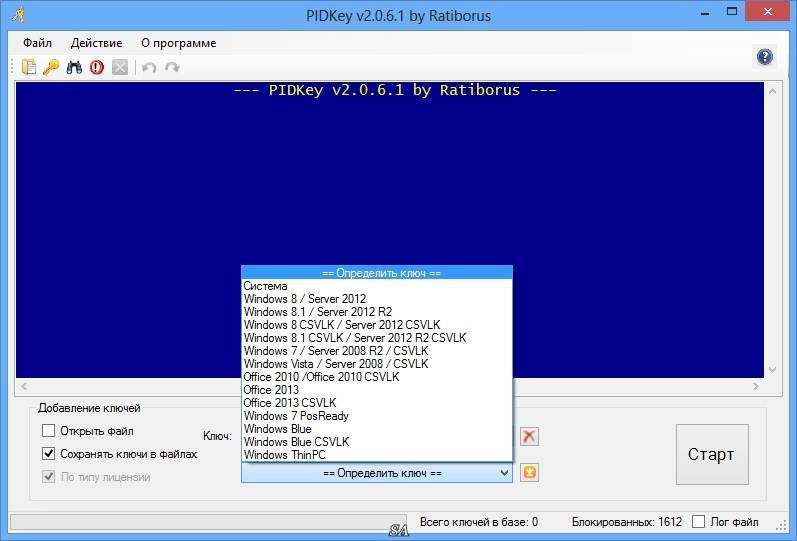
Task: Select Система from the list
Action: click(x=377, y=286)
